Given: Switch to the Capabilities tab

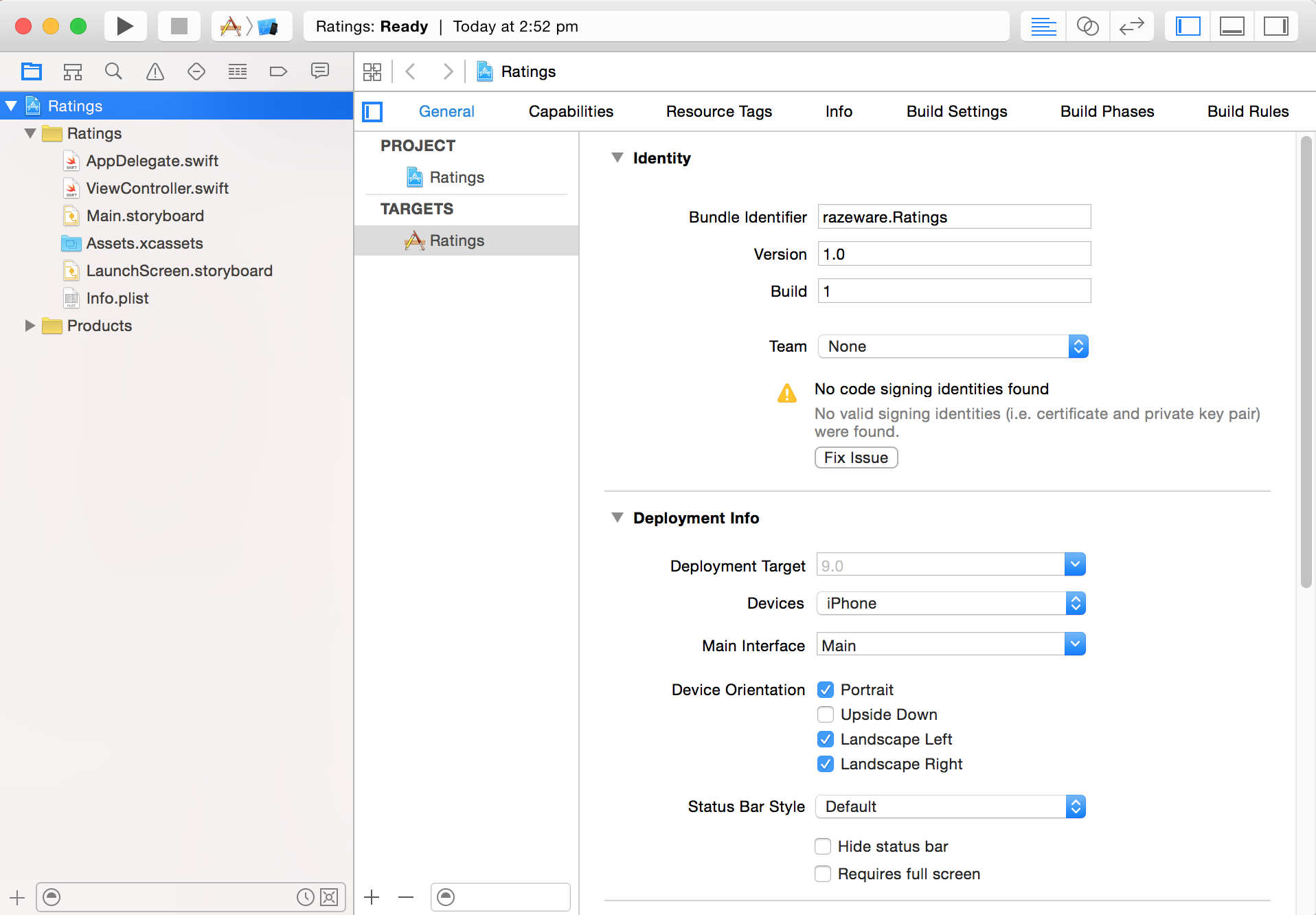Looking at the screenshot, I should click(571, 111).
